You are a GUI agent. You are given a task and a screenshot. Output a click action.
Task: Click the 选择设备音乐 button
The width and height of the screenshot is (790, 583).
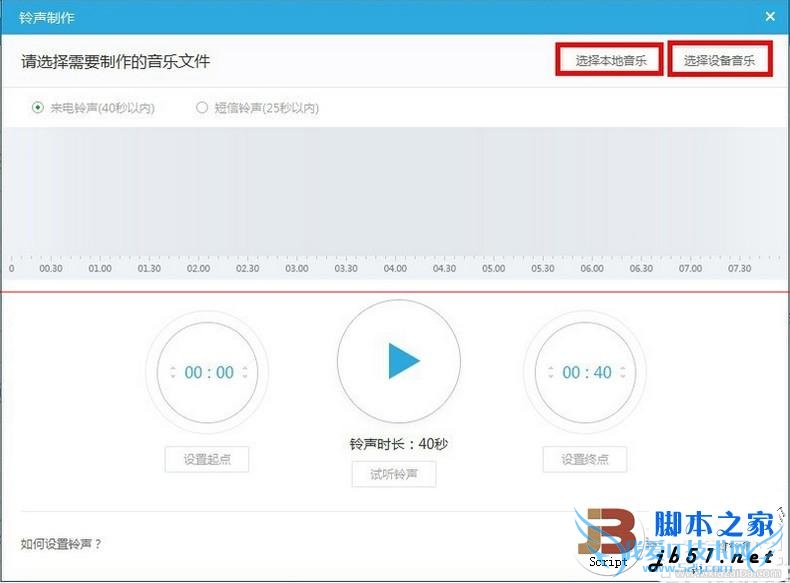click(x=719, y=60)
